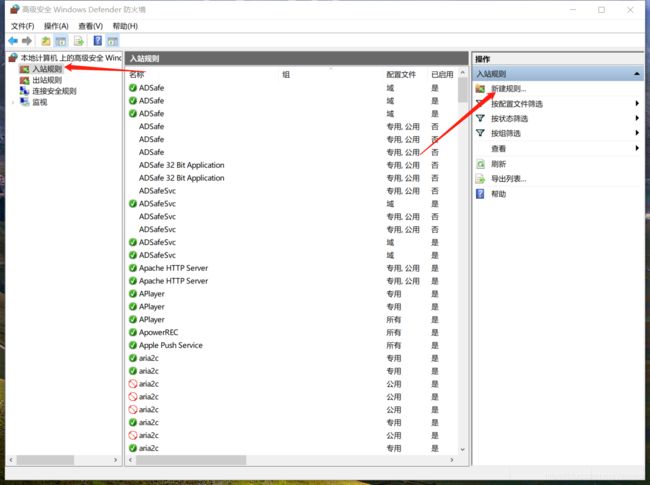This screenshot has width=650, height=485.
Task: Go forward with the right arrow toolbar icon
Action: click(x=27, y=41)
